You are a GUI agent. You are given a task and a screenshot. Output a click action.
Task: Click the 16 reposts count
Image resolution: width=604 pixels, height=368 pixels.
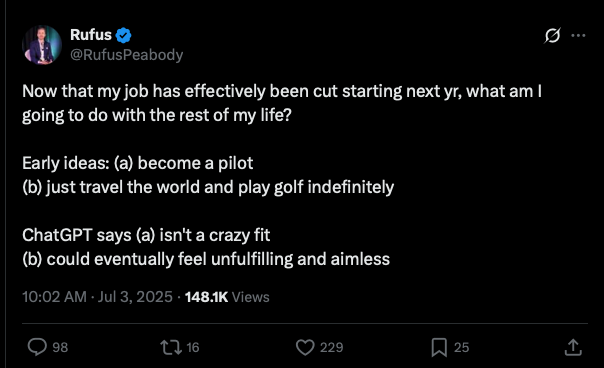193,347
